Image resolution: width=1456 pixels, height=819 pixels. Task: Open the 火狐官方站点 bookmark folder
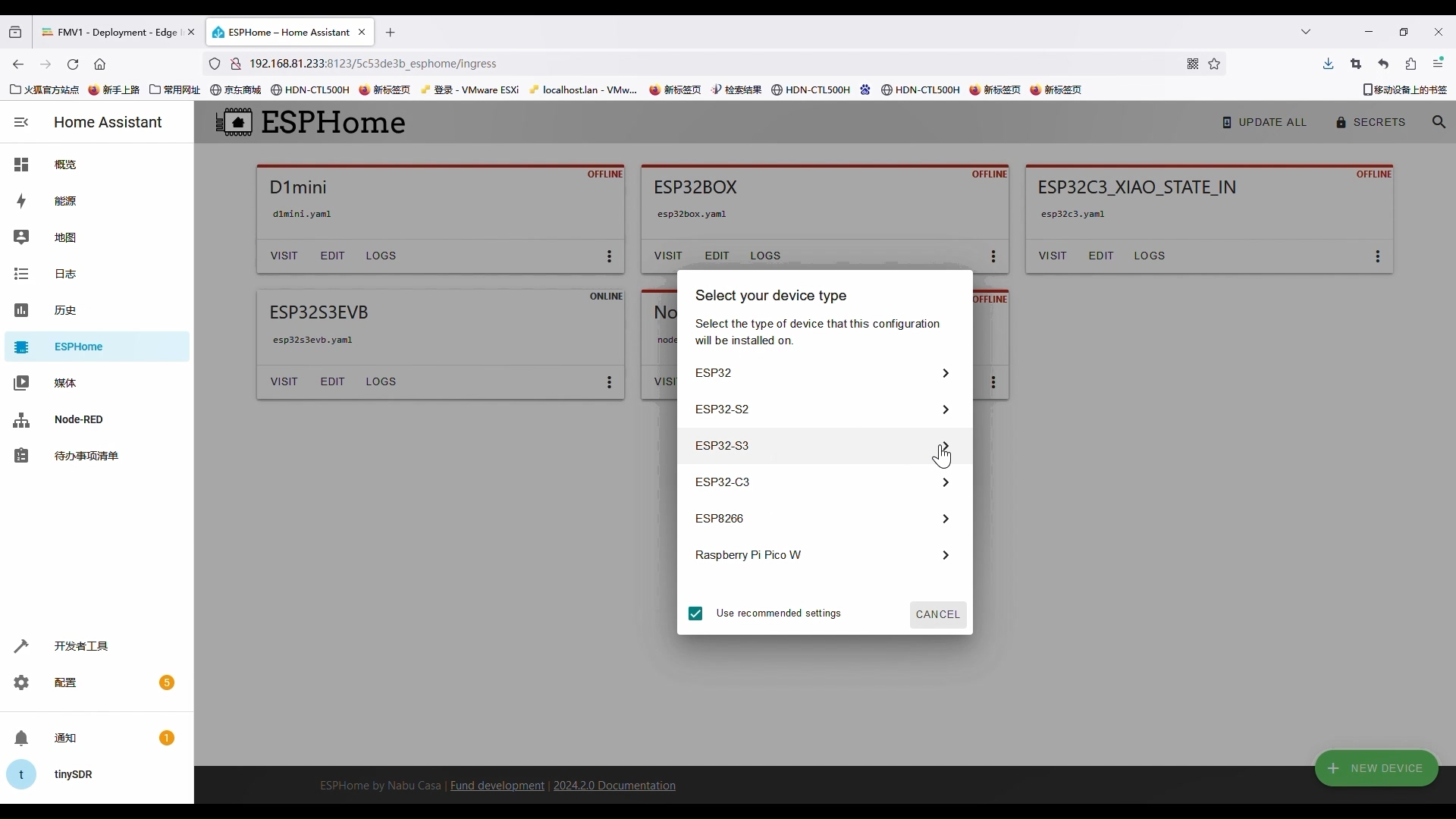click(45, 89)
